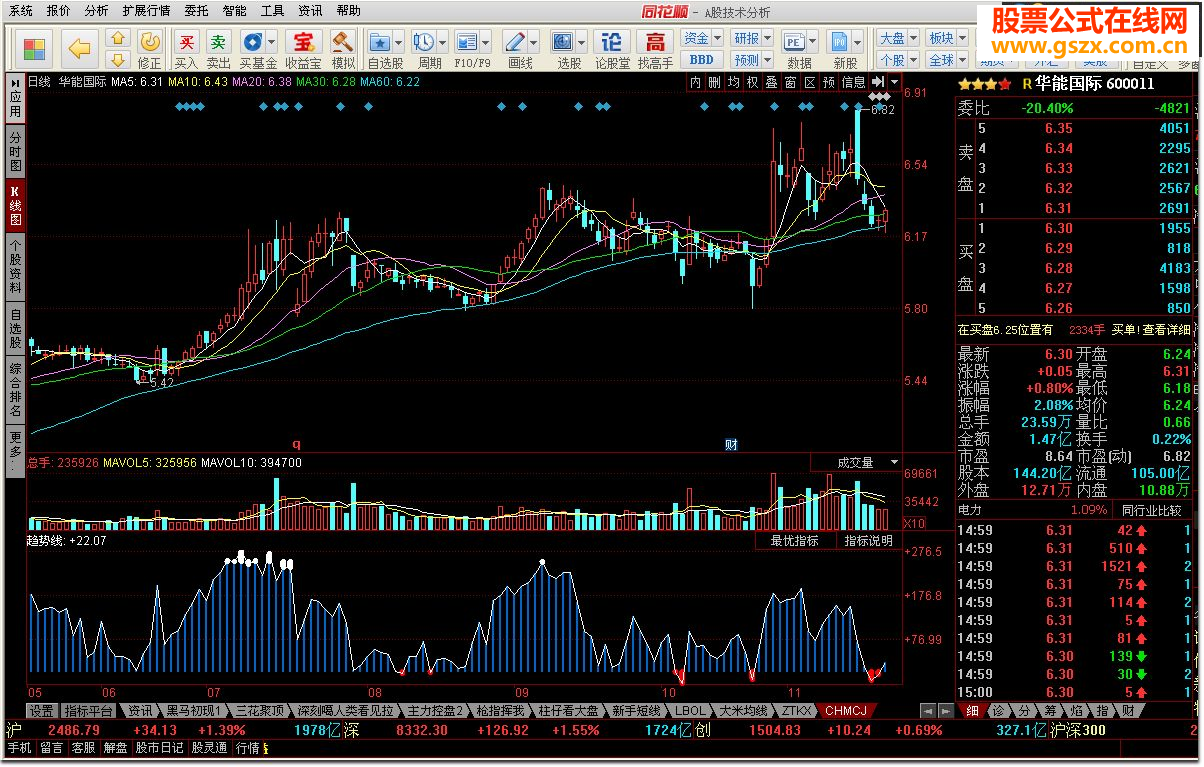
Task: Click the 留言 status bar item
Action: pos(52,747)
